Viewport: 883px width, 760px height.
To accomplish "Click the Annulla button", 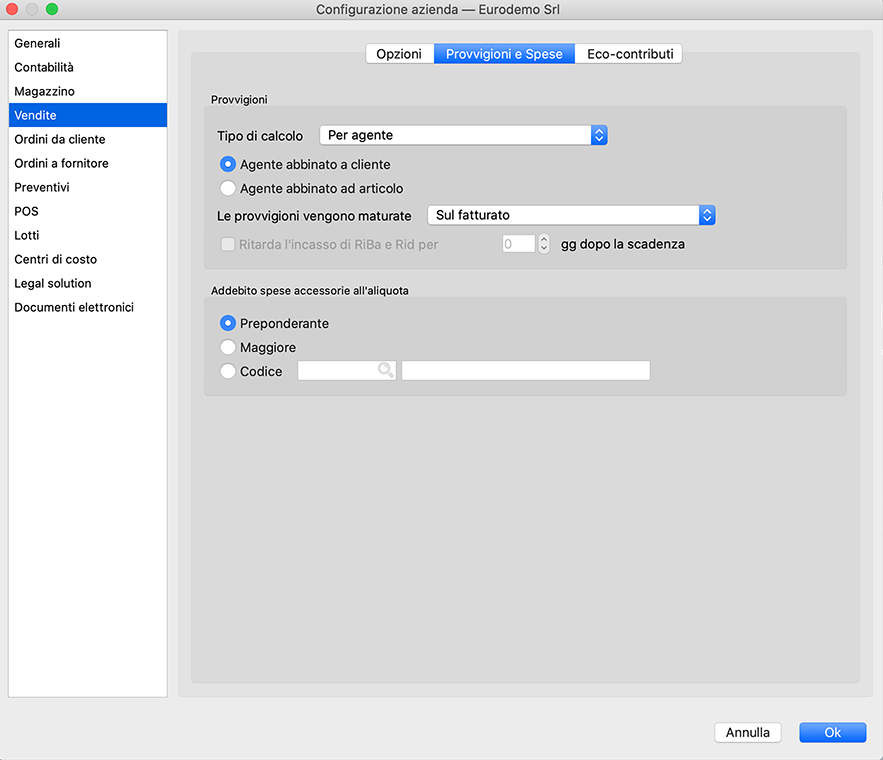I will (x=748, y=733).
